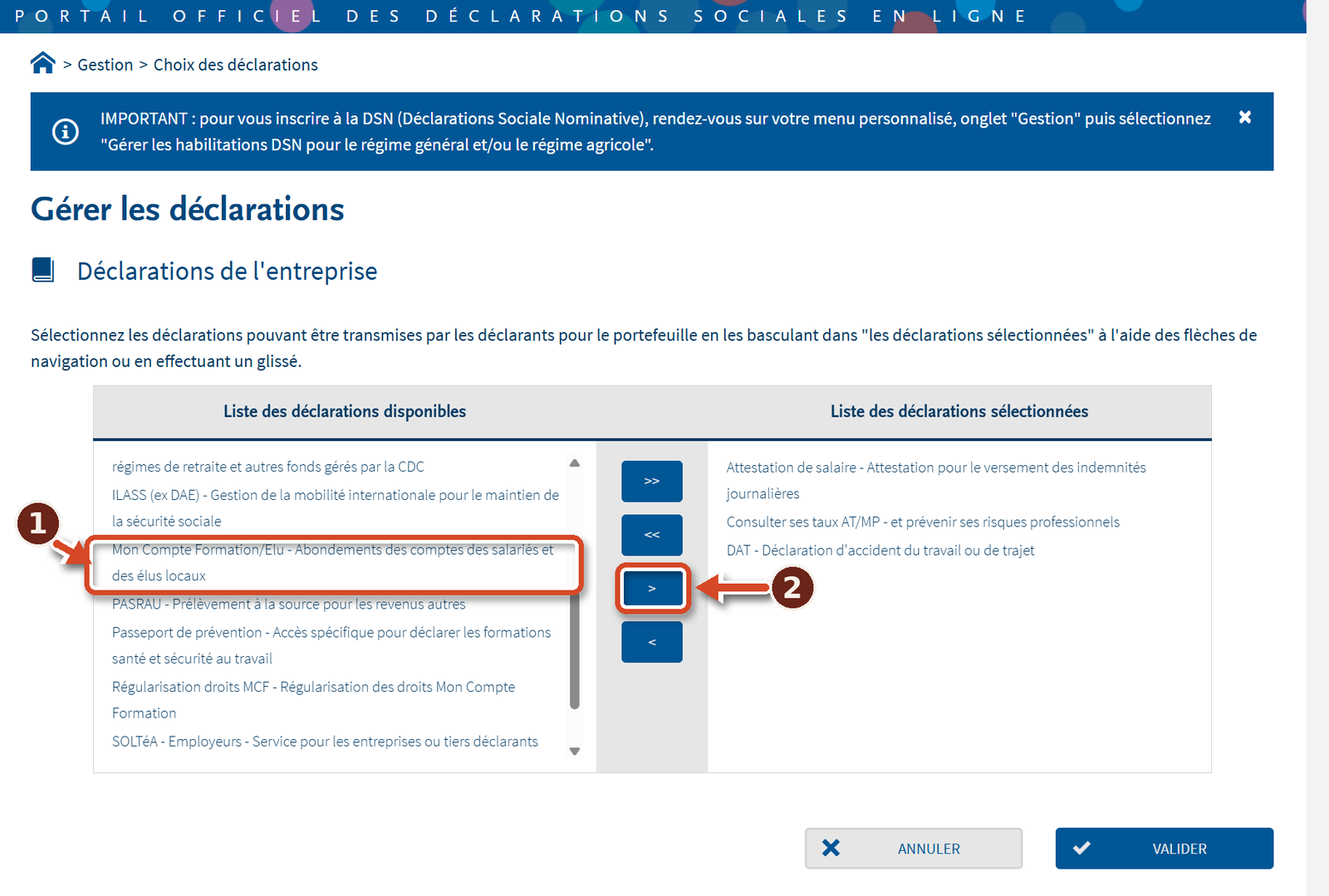Remove selected declaration with single < button
1329x896 pixels.
click(x=652, y=642)
